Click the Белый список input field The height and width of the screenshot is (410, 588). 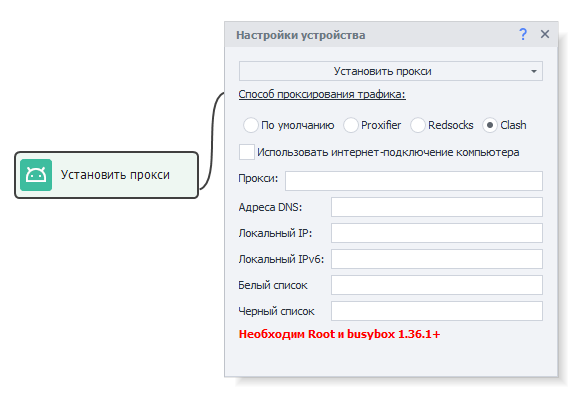pyautogui.click(x=436, y=285)
